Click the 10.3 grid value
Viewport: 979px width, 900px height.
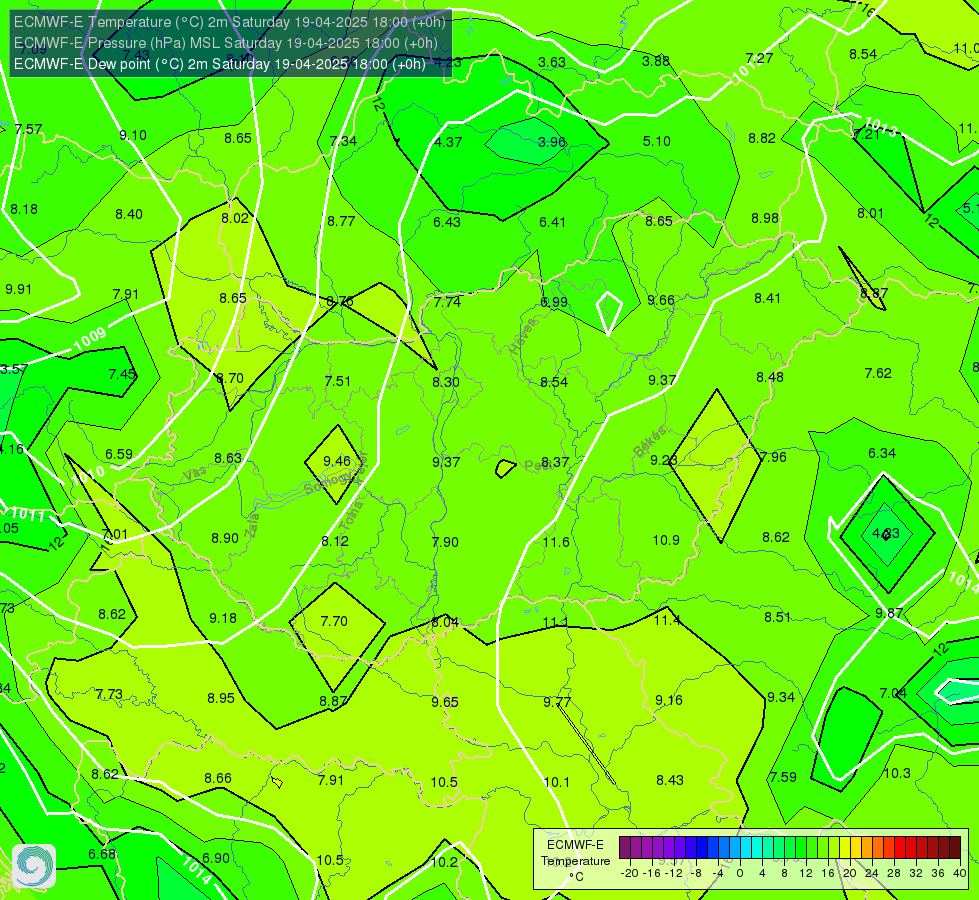(x=897, y=773)
